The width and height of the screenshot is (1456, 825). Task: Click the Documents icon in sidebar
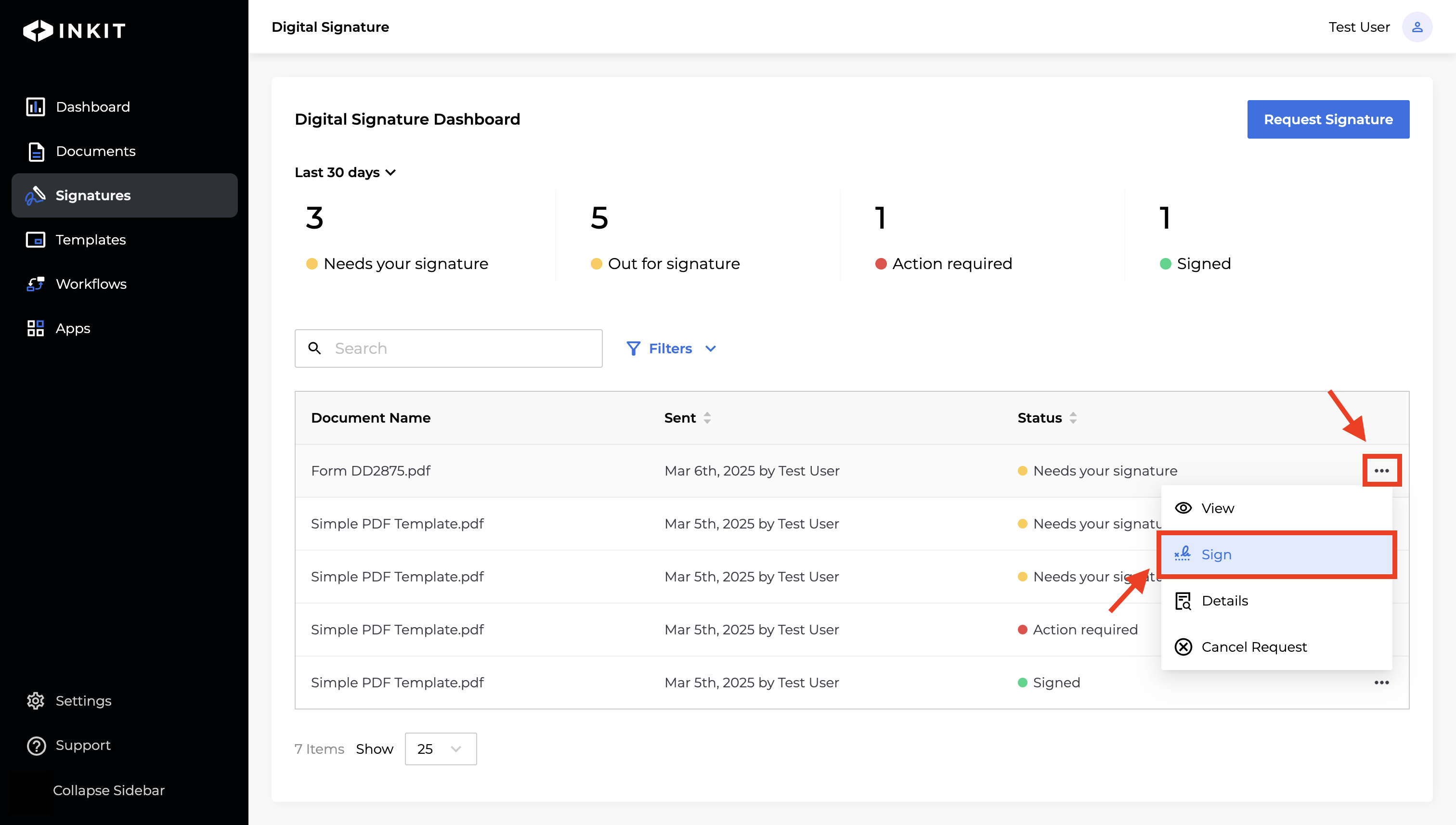point(36,151)
